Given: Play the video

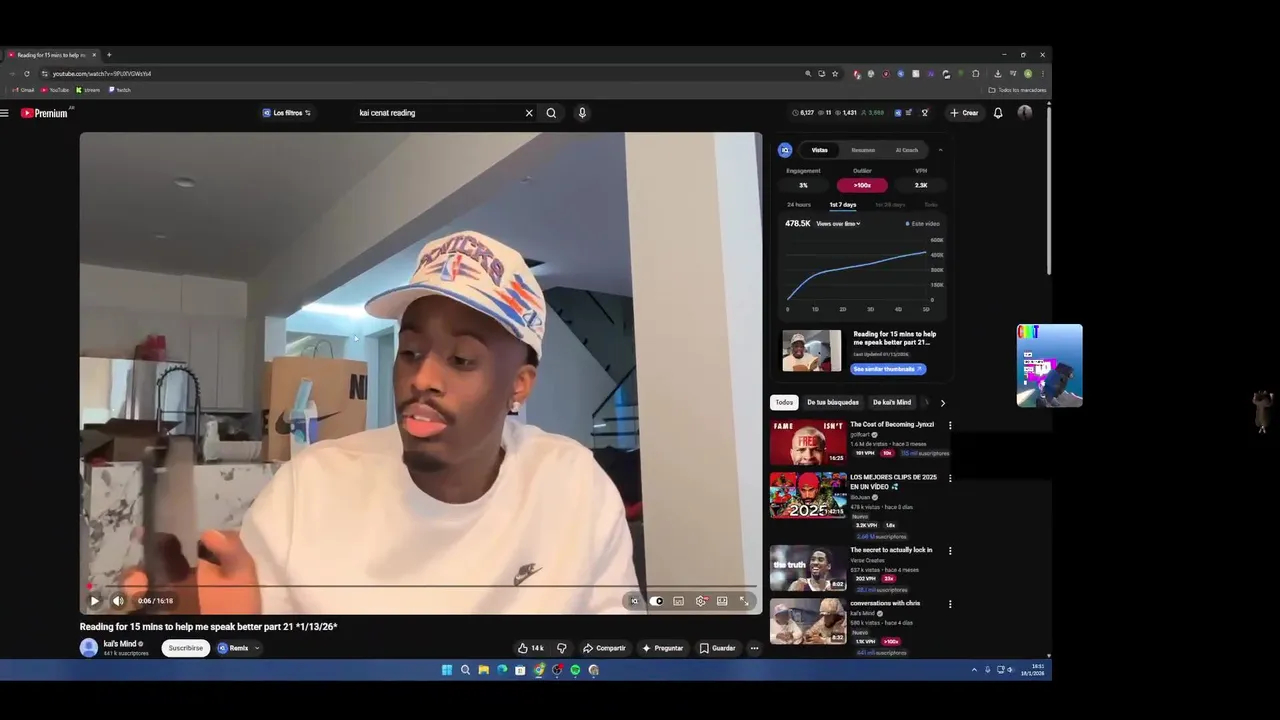Looking at the screenshot, I should (94, 601).
